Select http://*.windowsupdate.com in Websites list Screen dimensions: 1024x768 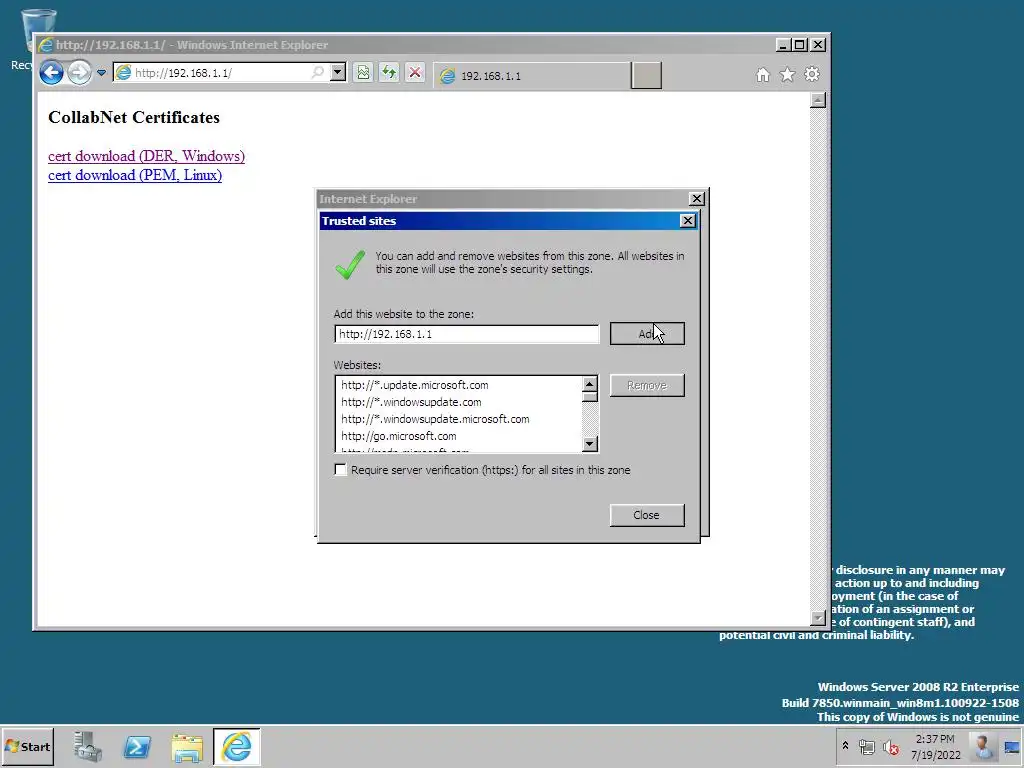click(x=411, y=402)
